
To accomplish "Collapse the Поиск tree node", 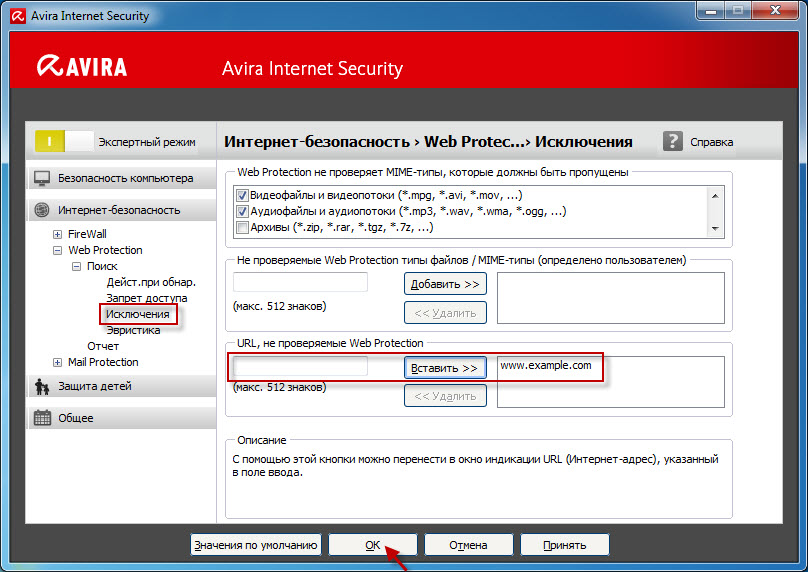I will click(76, 266).
